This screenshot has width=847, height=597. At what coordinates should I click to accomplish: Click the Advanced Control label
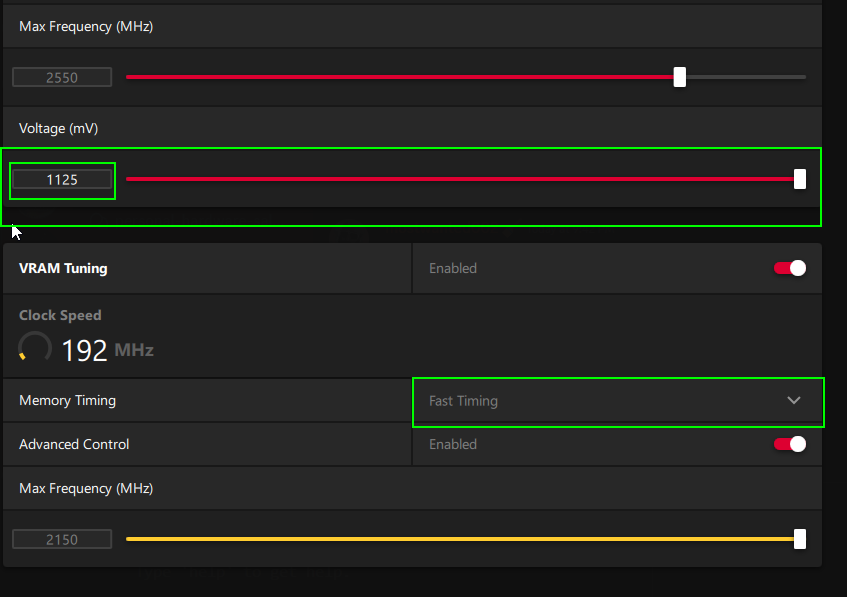pyautogui.click(x=74, y=444)
